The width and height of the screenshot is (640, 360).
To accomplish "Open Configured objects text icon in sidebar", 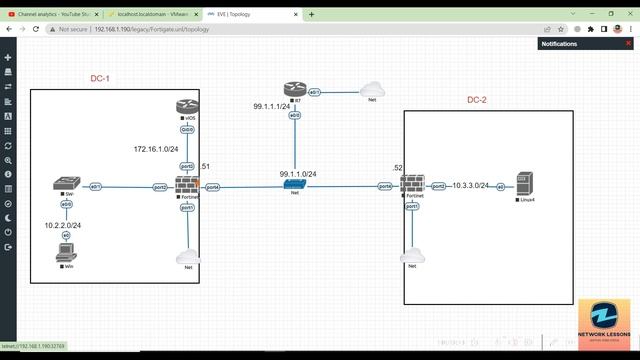I will coord(8,116).
